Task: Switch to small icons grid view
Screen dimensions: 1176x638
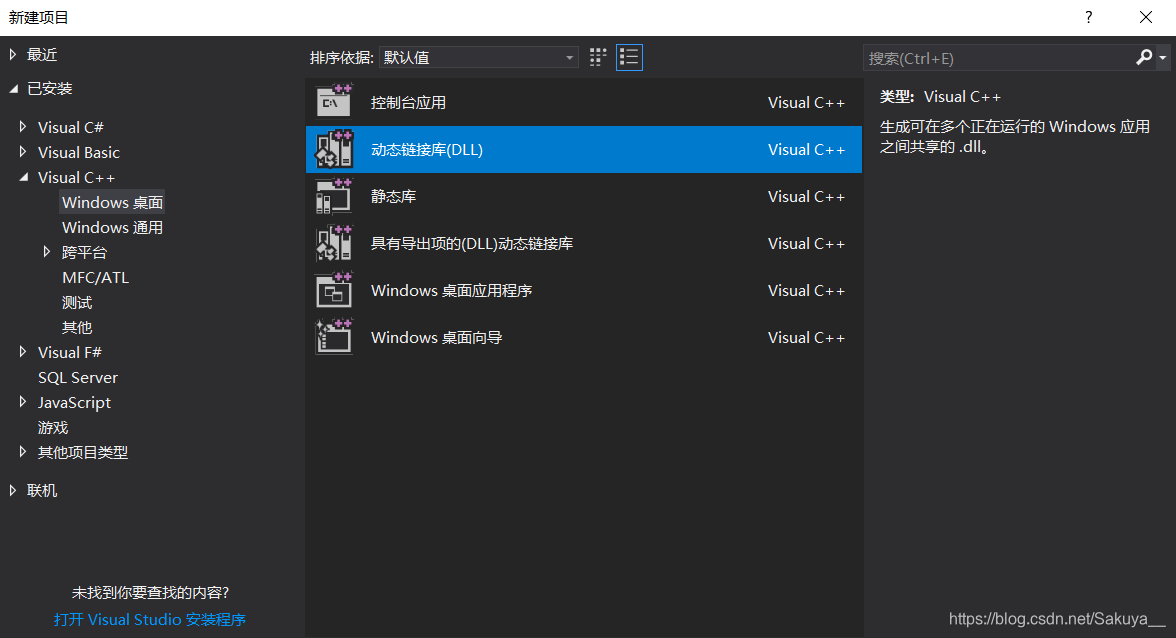Action: [598, 58]
